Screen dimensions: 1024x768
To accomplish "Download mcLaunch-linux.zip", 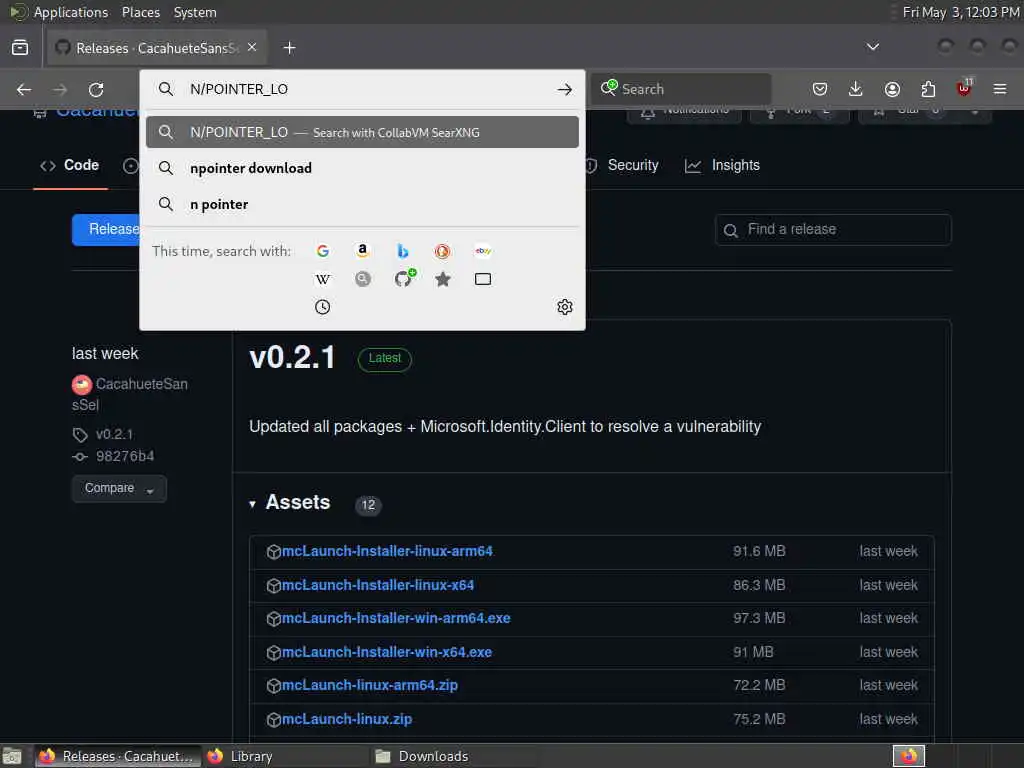I will coord(347,719).
